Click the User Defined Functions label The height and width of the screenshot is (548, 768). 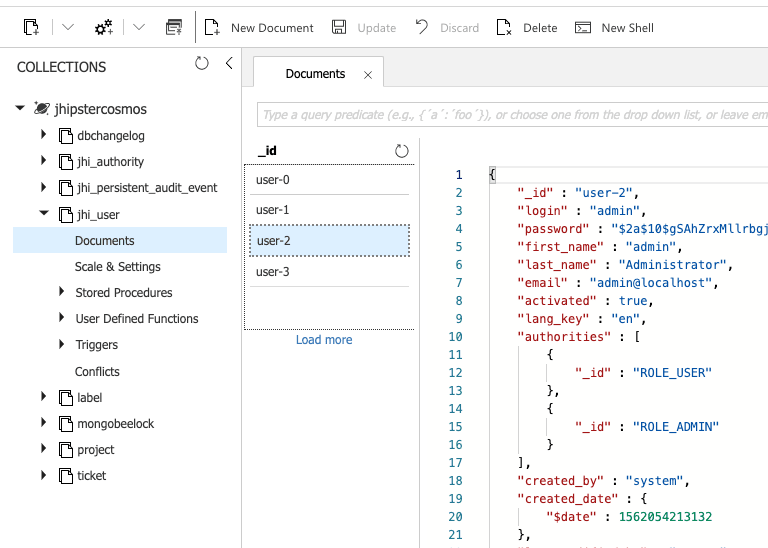pos(137,318)
